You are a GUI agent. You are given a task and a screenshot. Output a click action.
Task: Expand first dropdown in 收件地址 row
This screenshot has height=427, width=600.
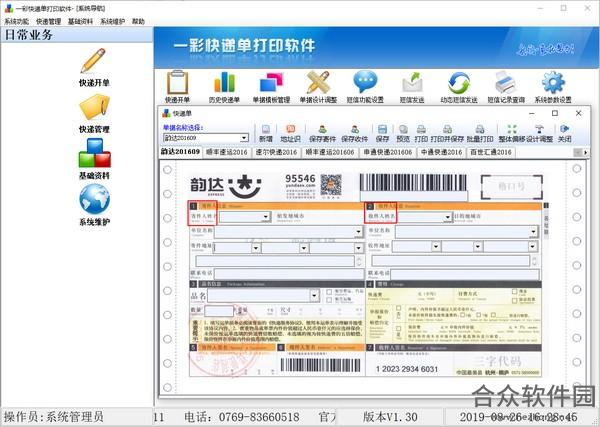click(x=436, y=246)
